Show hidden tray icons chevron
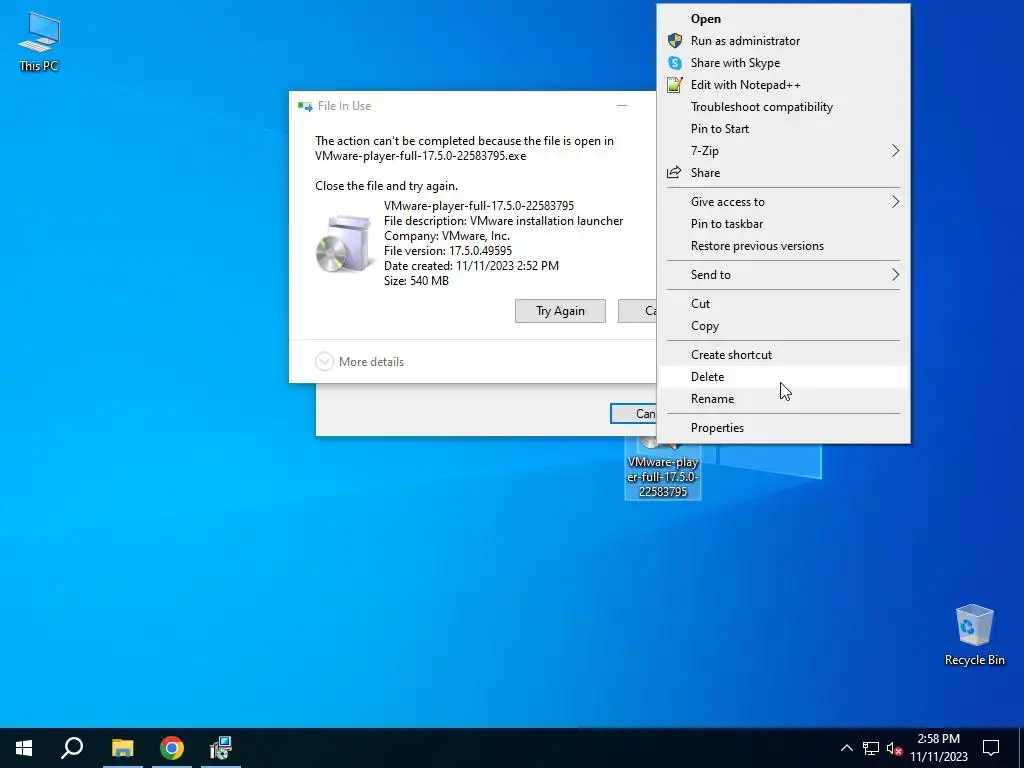Screen dimensions: 1024x768 (846, 748)
